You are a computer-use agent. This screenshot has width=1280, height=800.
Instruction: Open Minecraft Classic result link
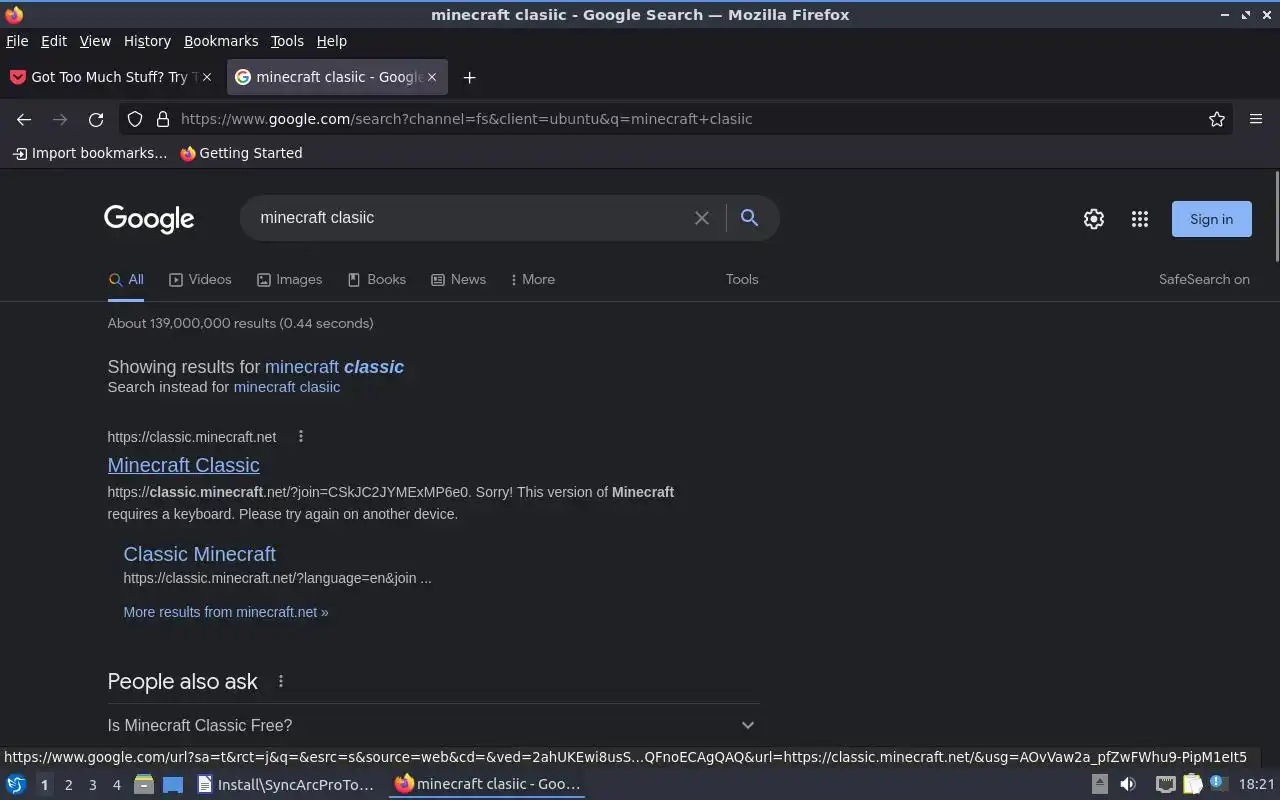click(x=183, y=465)
